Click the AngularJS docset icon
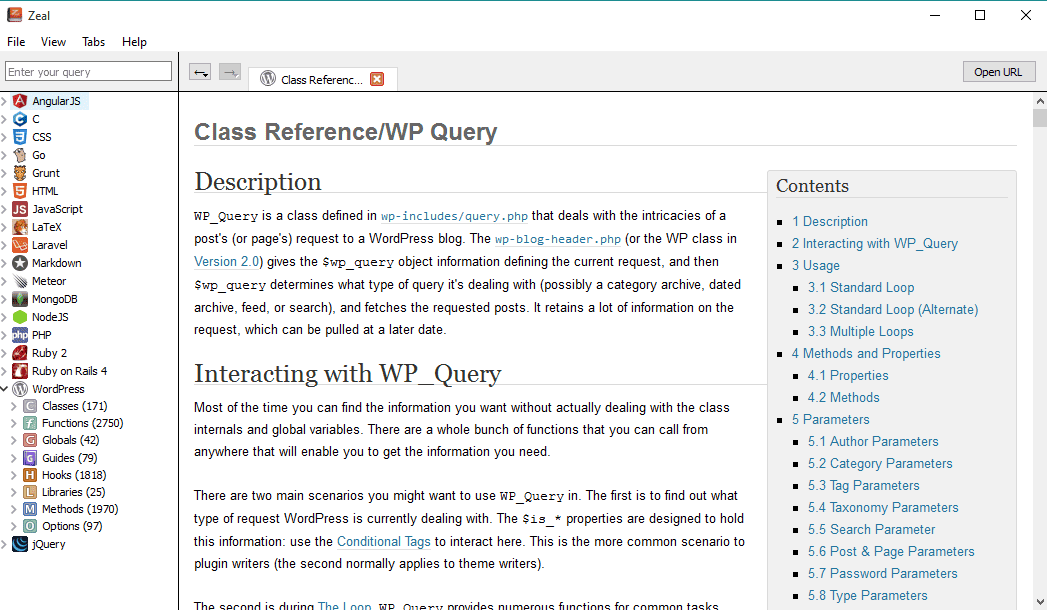 [x=20, y=101]
